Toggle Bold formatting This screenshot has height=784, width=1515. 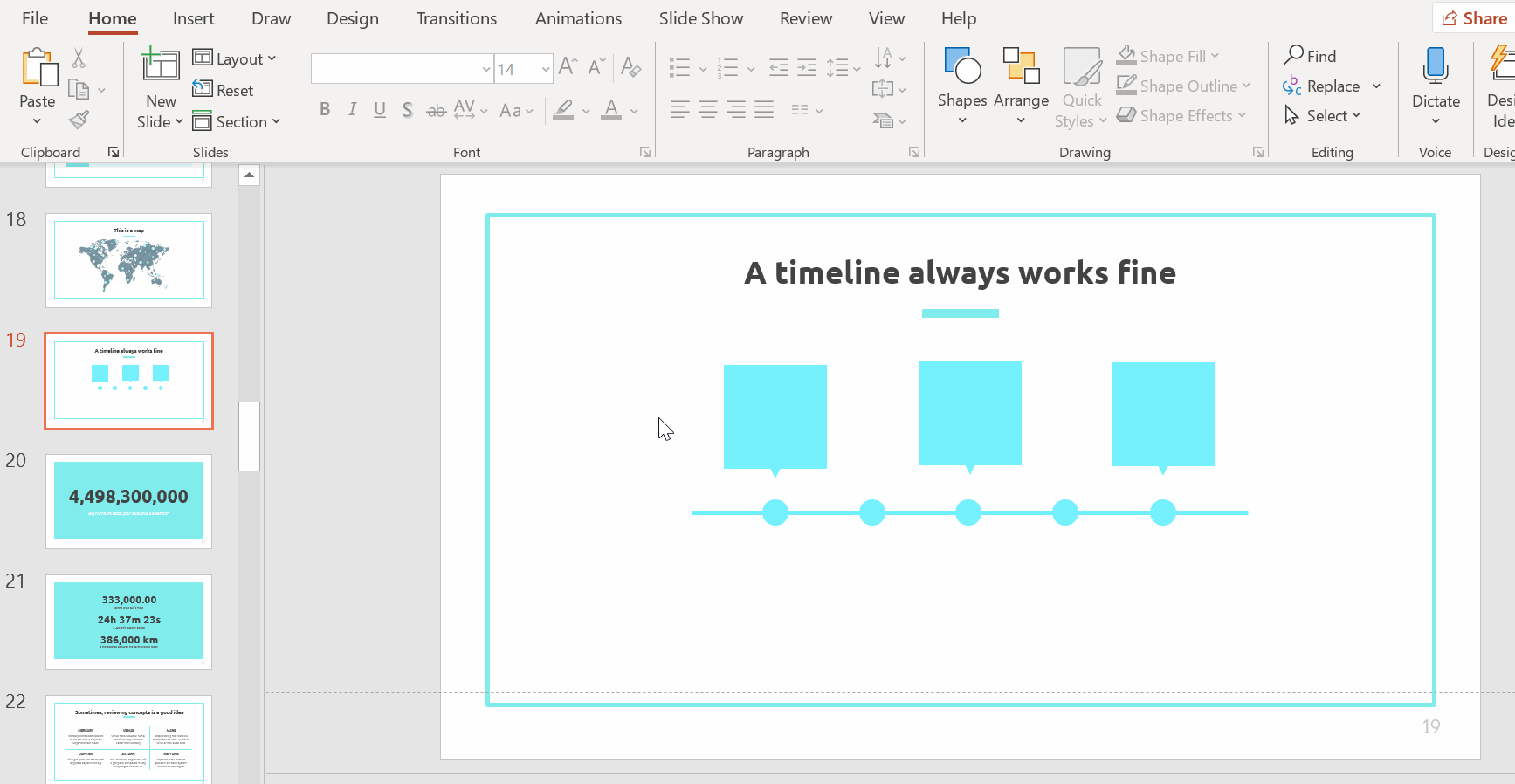click(325, 110)
